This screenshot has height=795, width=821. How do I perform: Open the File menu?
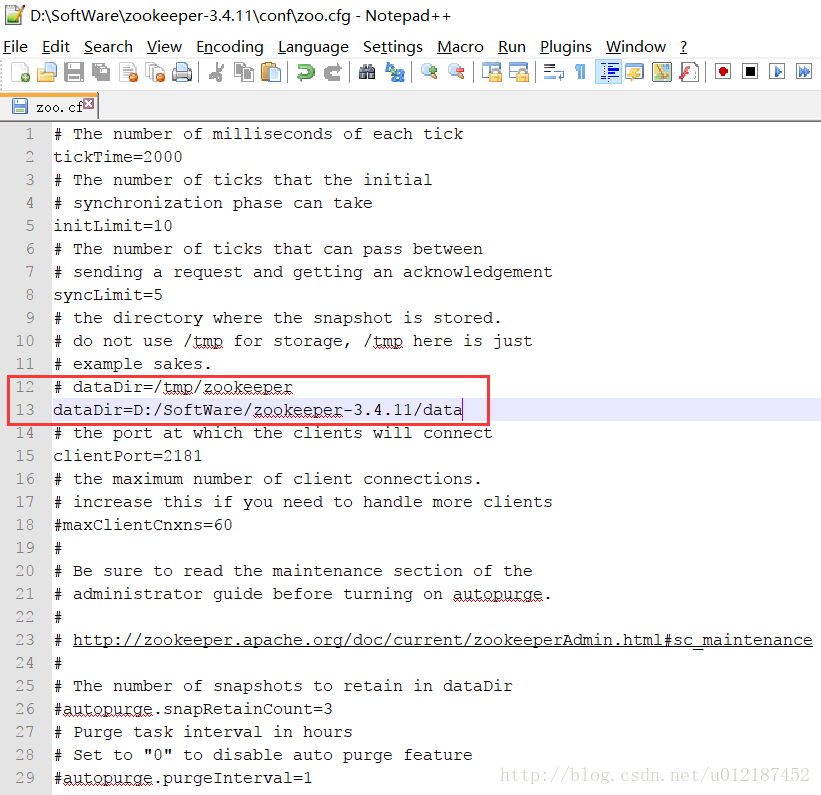coord(15,47)
